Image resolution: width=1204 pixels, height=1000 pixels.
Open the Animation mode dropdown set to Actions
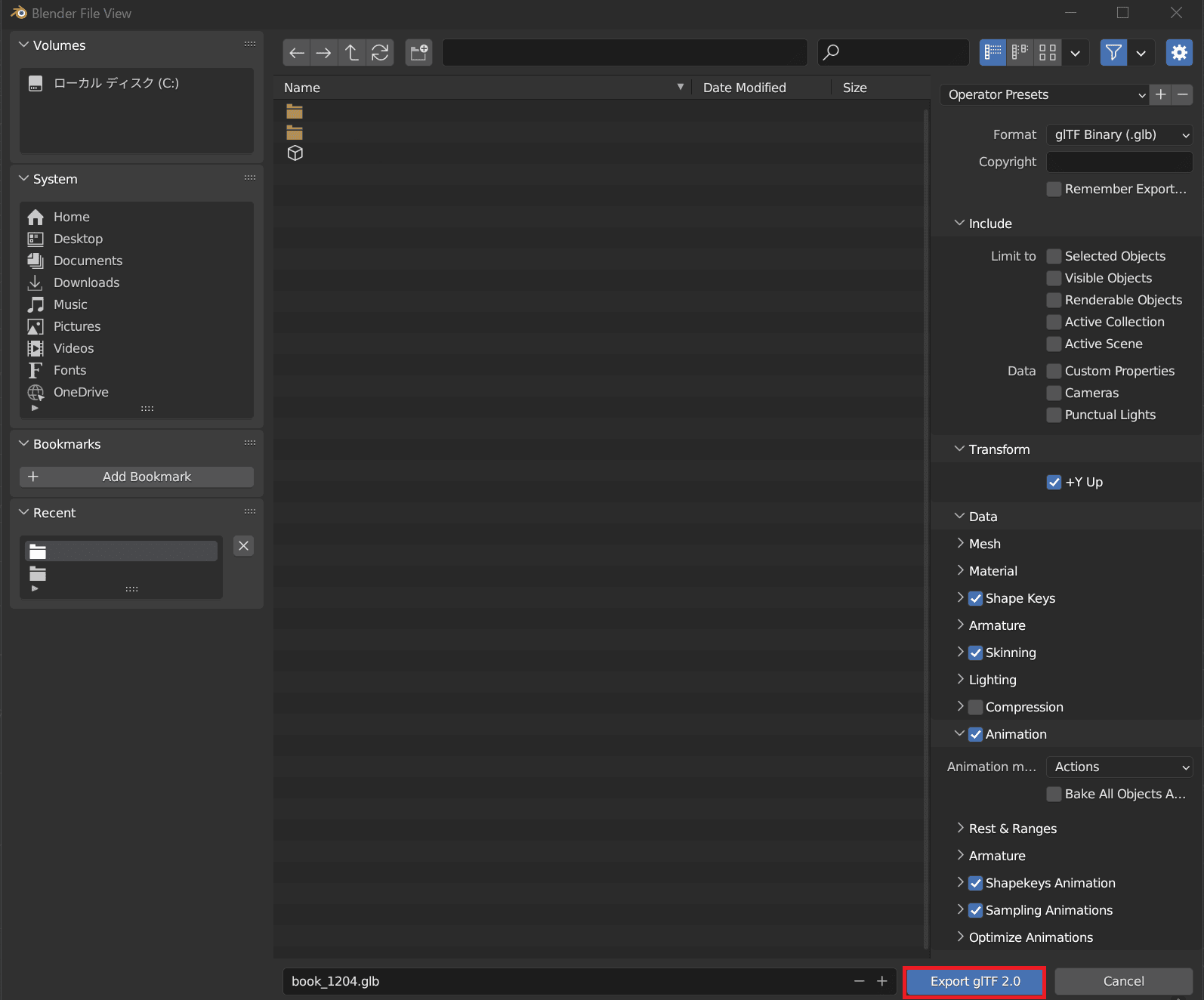pyautogui.click(x=1119, y=767)
